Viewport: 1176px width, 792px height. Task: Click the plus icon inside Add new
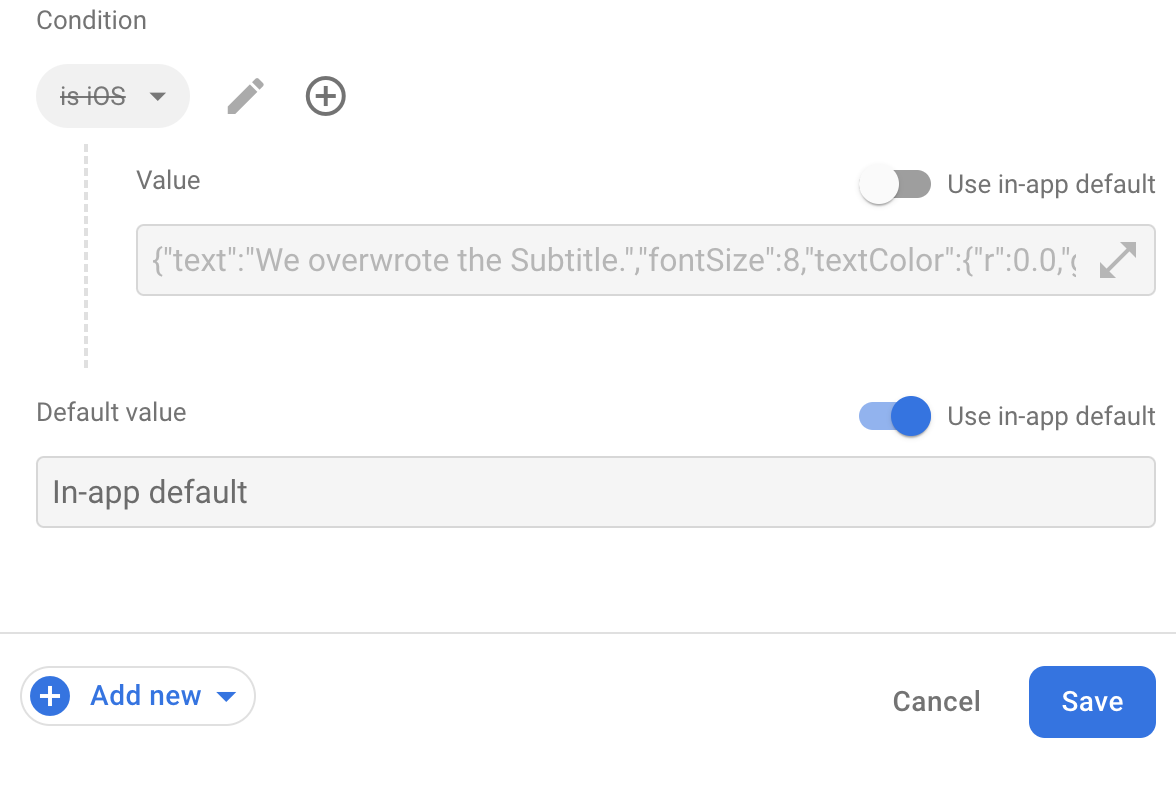click(49, 696)
